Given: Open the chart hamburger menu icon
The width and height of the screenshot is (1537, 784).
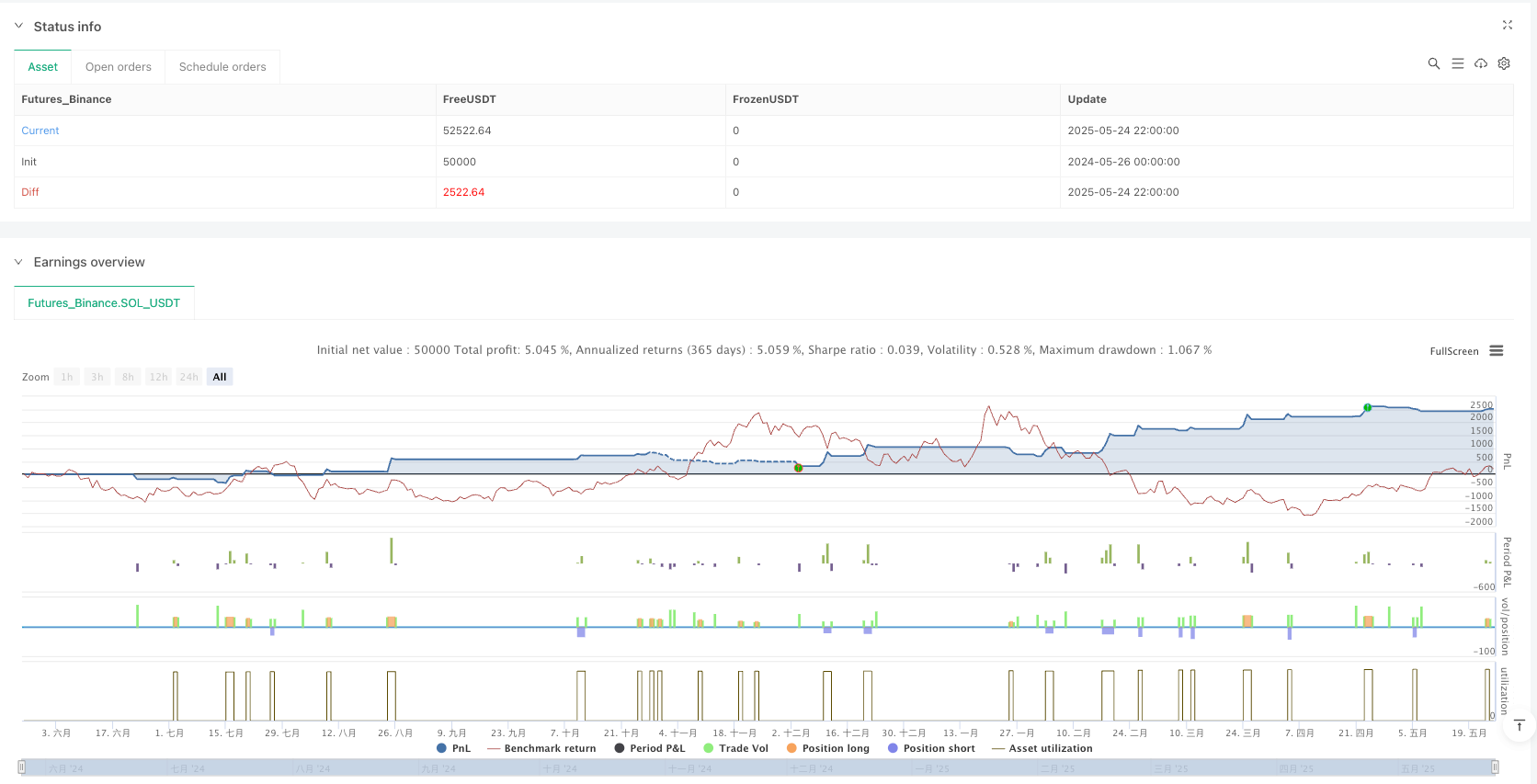Looking at the screenshot, I should [x=1497, y=351].
